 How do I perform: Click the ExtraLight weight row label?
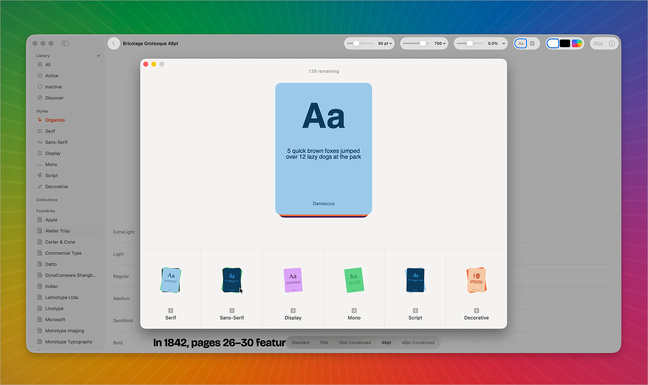point(124,232)
